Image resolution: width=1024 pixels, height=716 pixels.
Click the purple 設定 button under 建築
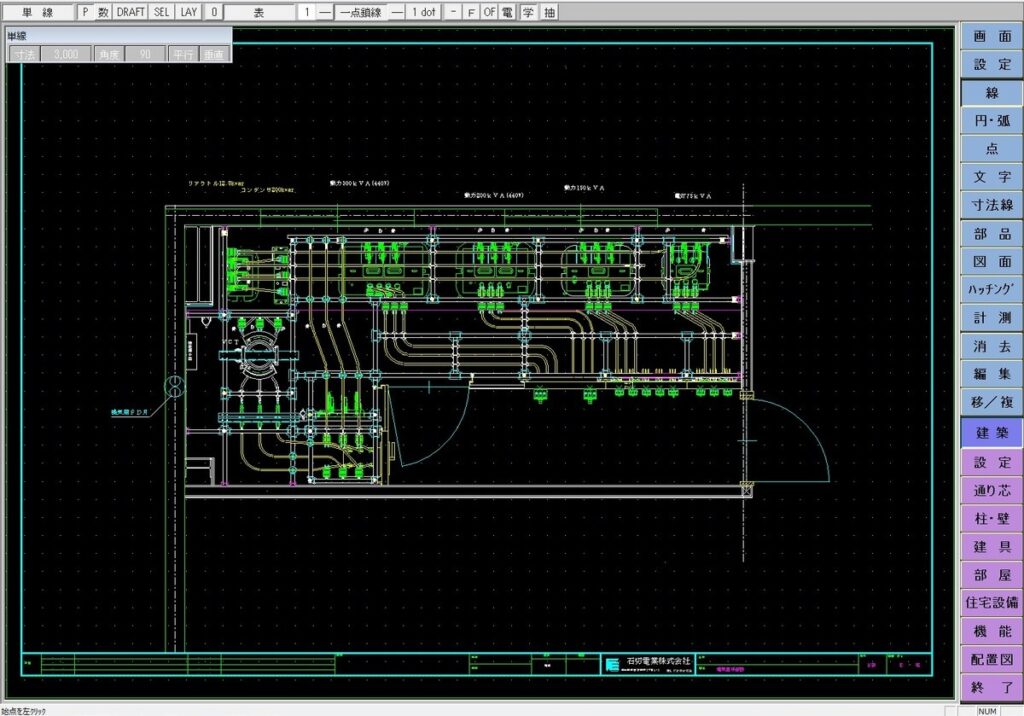pyautogui.click(x=991, y=463)
